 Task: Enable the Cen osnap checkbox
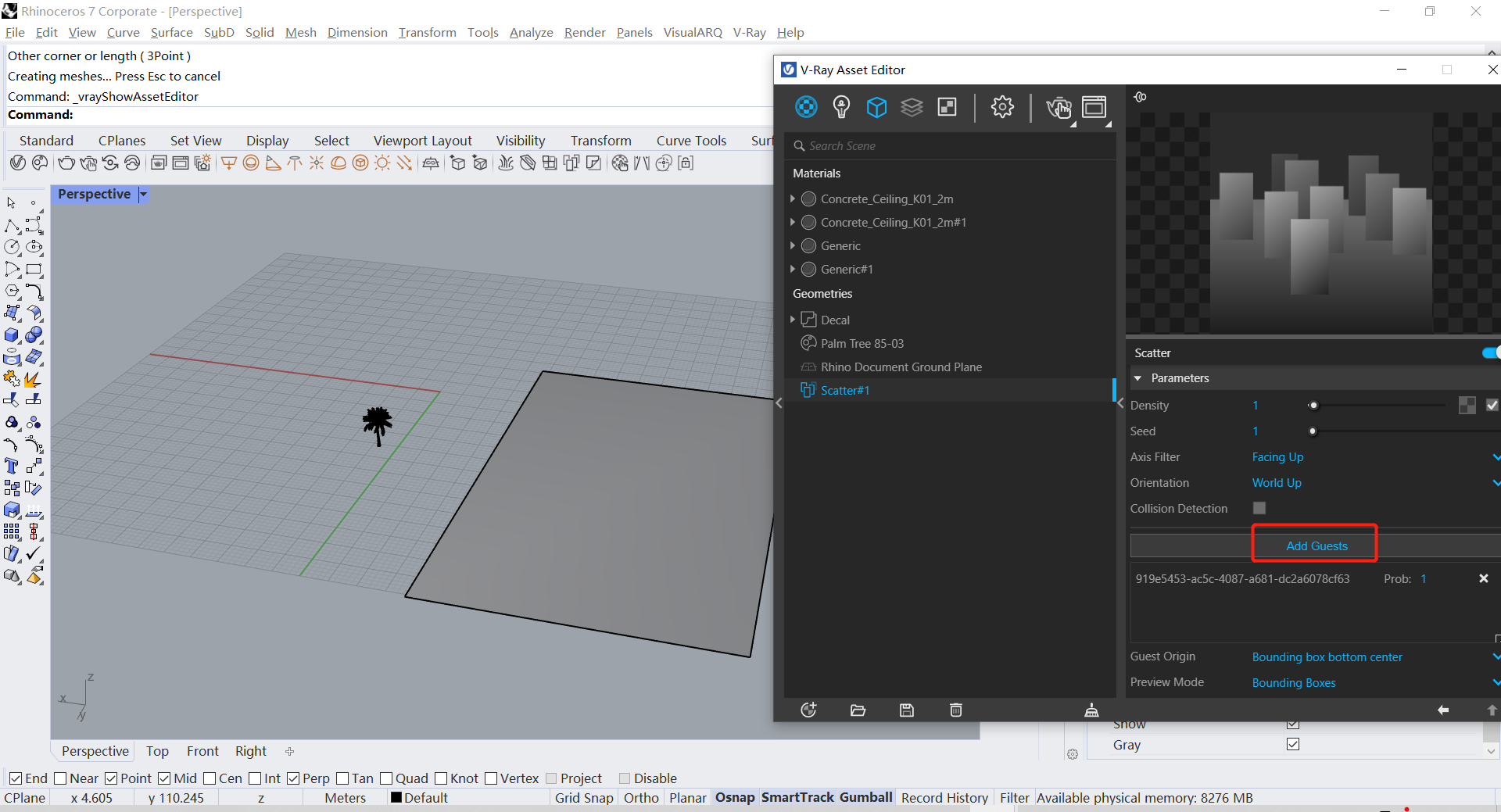(x=210, y=778)
